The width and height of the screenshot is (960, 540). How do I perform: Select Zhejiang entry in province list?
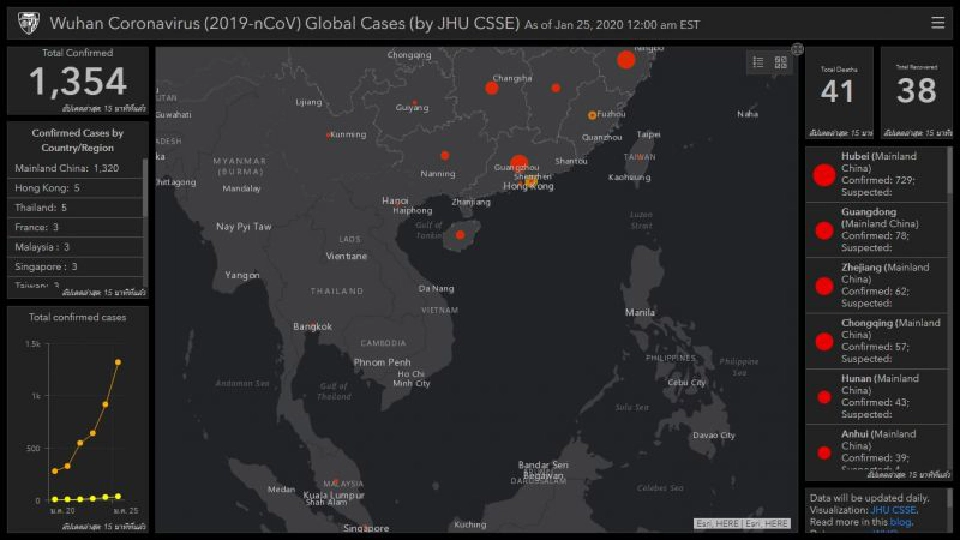click(x=876, y=285)
